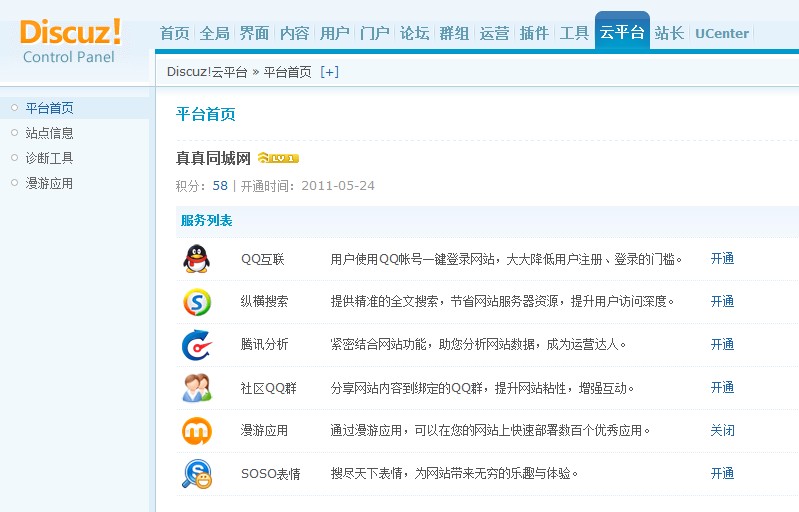Open the 全局 top menu
Screen dimensions: 799x512
click(x=215, y=34)
